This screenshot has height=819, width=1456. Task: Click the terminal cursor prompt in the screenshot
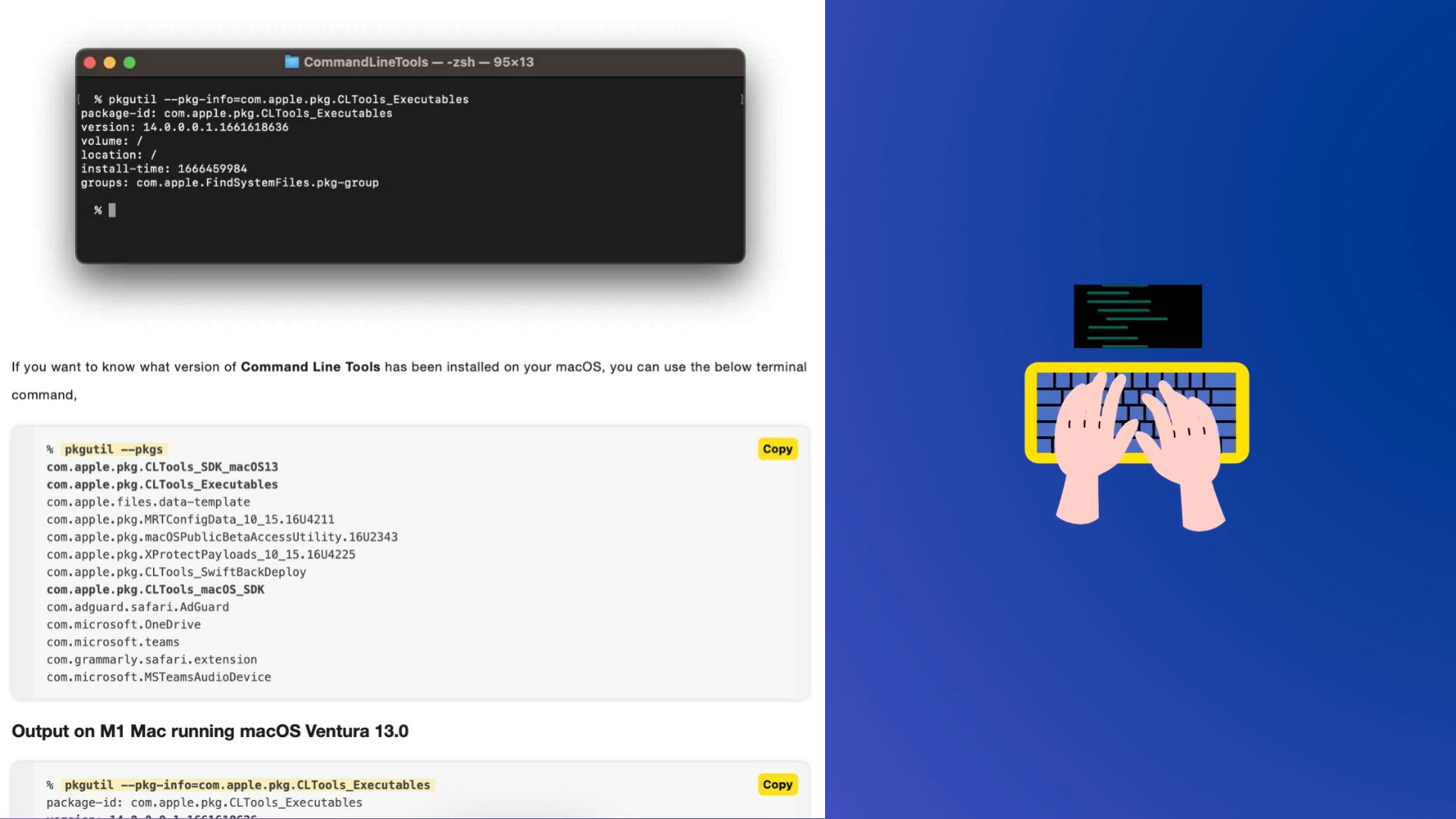click(x=111, y=211)
